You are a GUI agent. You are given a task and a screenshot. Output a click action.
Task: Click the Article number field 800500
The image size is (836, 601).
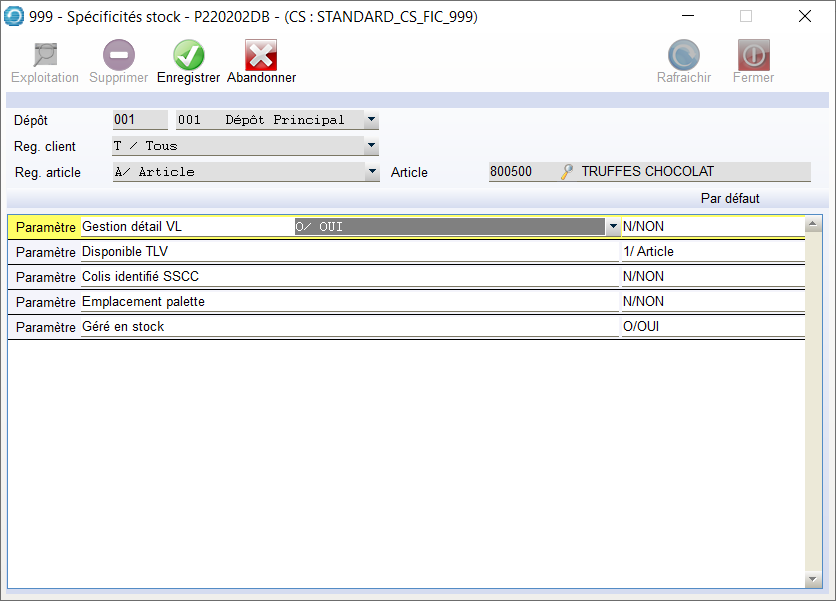pyautogui.click(x=520, y=172)
